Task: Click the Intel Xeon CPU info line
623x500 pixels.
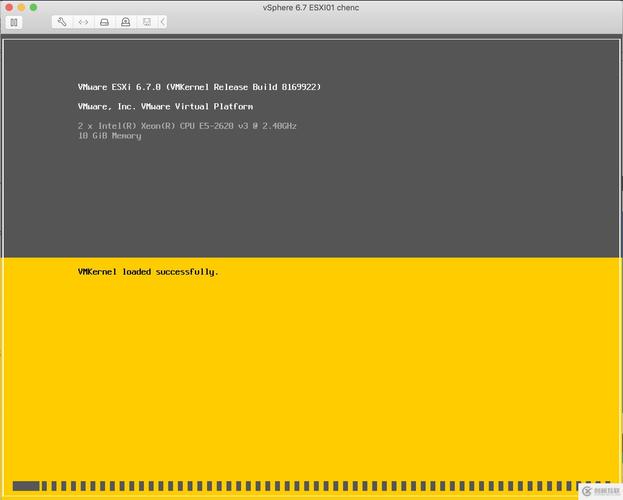Action: tap(187, 126)
